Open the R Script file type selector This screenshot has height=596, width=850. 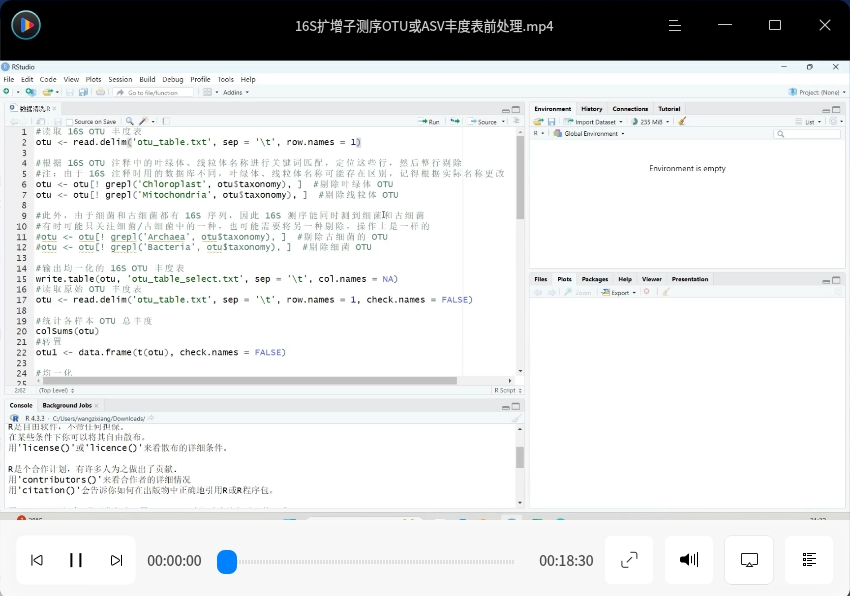tap(507, 390)
